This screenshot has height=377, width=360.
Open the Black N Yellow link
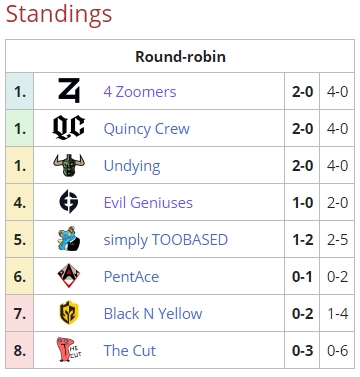(x=153, y=314)
